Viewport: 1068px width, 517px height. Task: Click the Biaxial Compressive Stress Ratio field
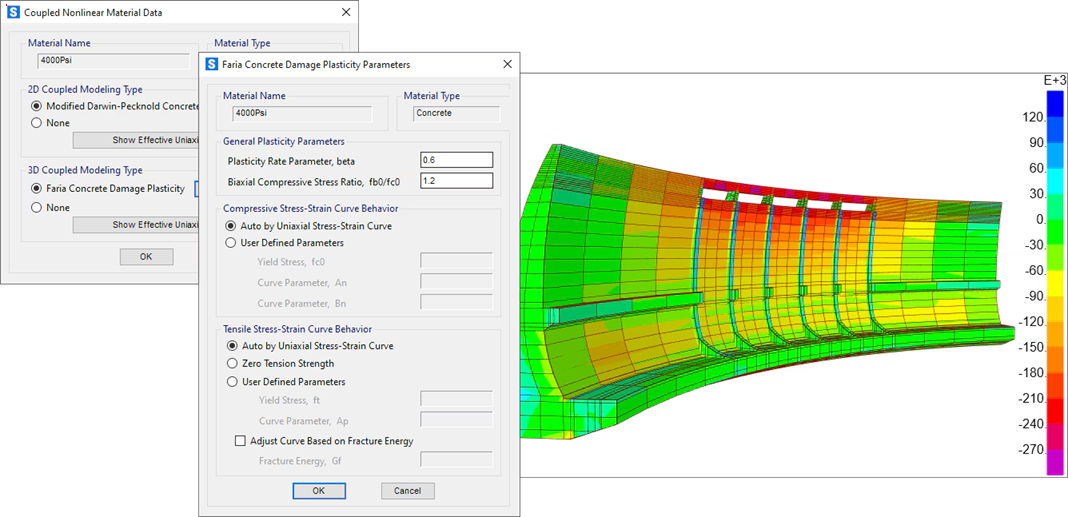(457, 181)
